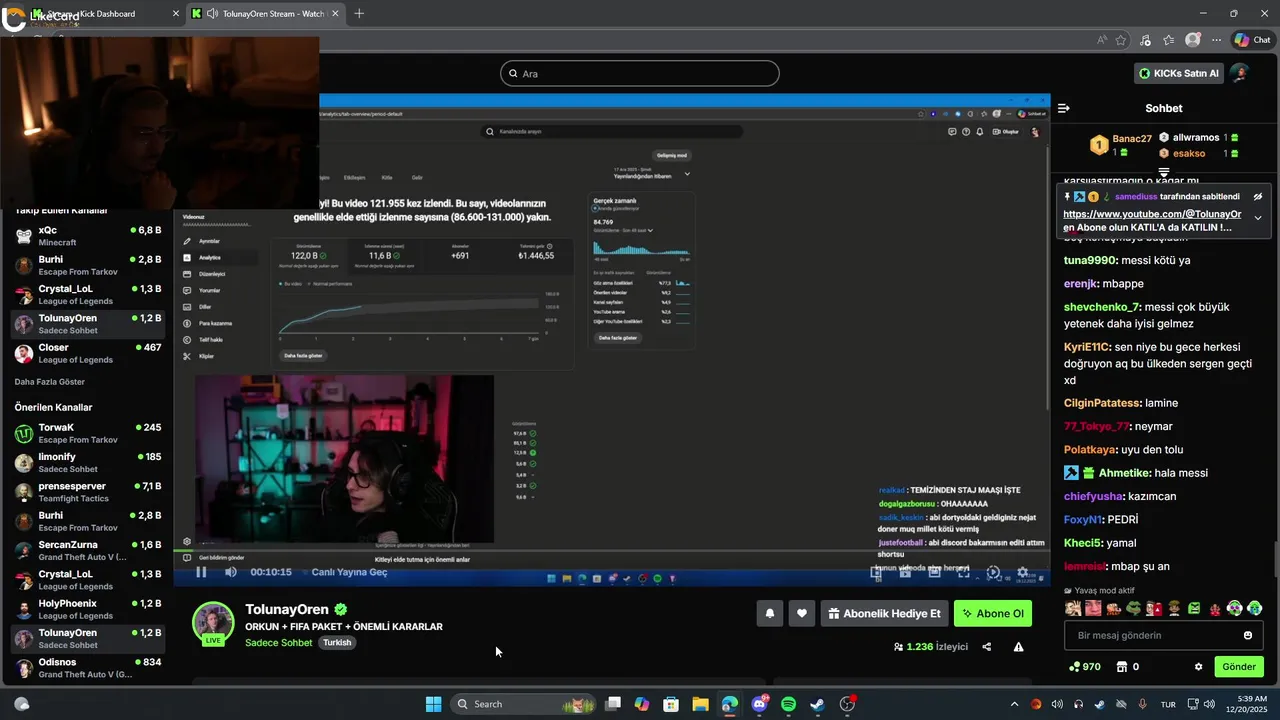Share the stream via share icon

986,647
